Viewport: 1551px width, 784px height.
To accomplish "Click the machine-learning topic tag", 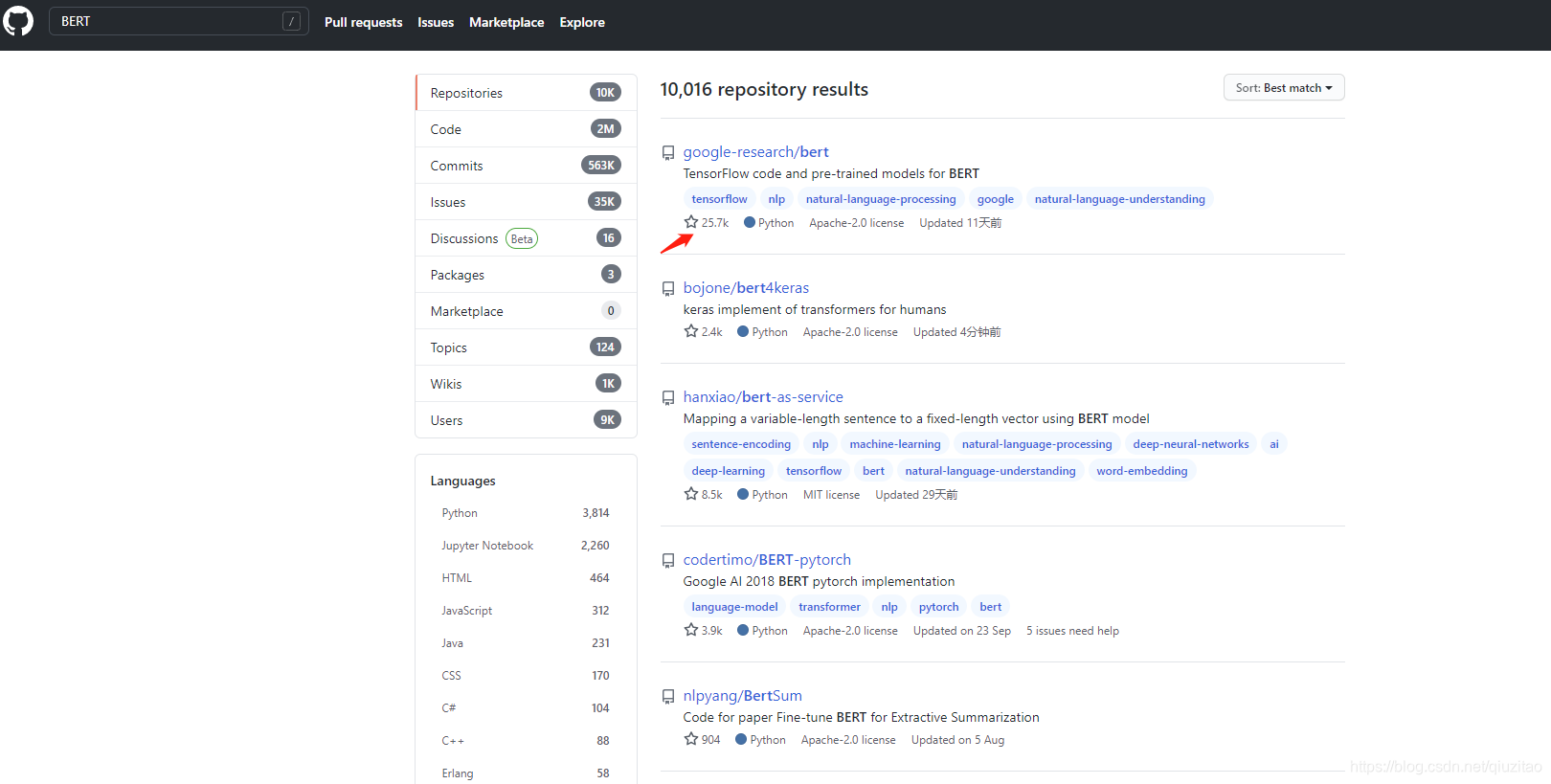I will (895, 444).
